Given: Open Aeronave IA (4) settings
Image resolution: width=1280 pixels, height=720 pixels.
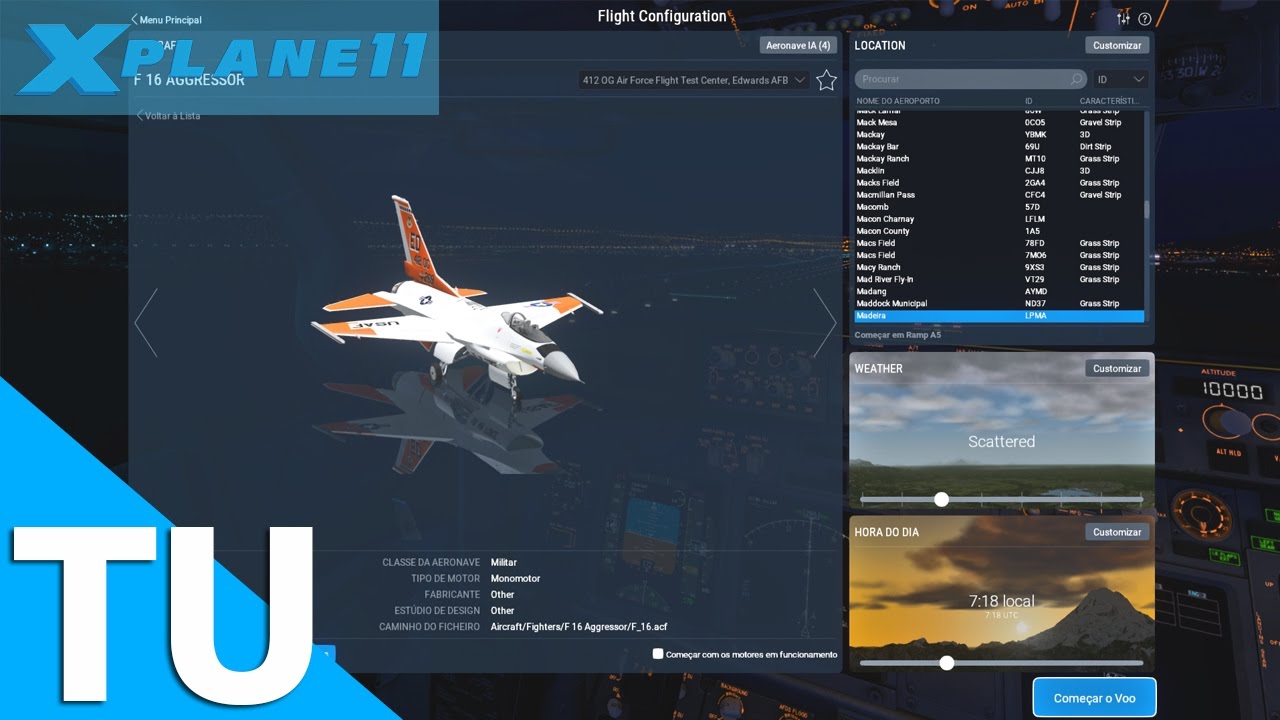Looking at the screenshot, I should click(797, 46).
